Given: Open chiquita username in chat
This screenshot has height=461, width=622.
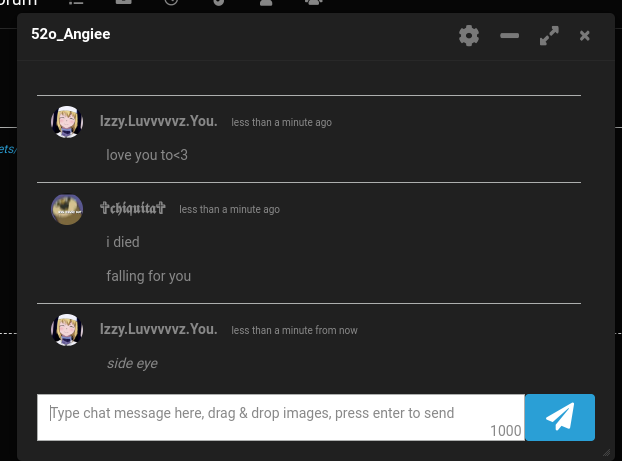Looking at the screenshot, I should (132, 208).
